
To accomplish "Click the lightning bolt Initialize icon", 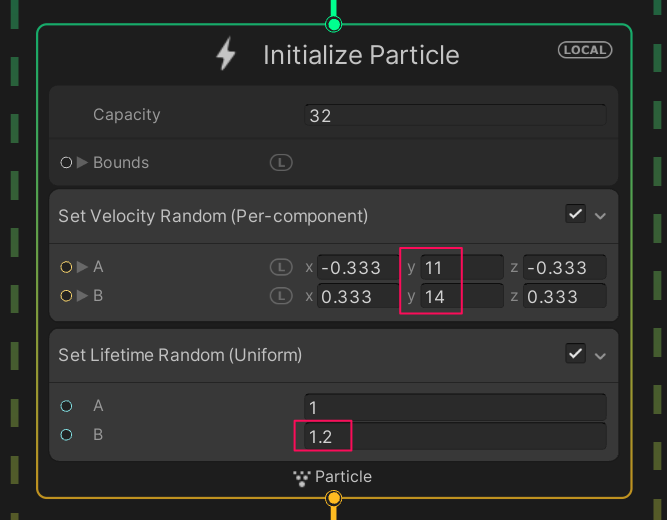I will click(227, 54).
